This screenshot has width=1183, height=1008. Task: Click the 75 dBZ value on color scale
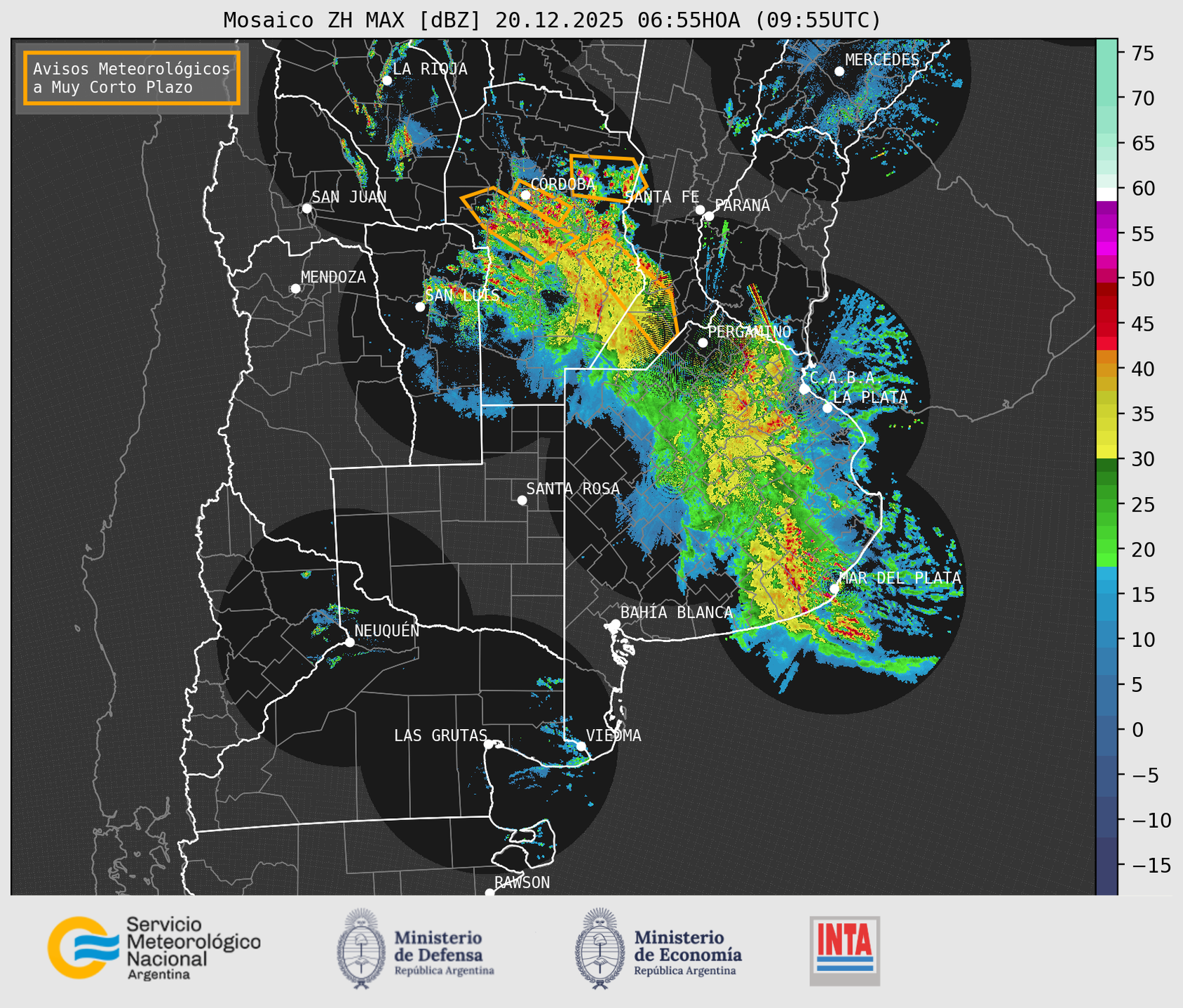coord(1143,53)
